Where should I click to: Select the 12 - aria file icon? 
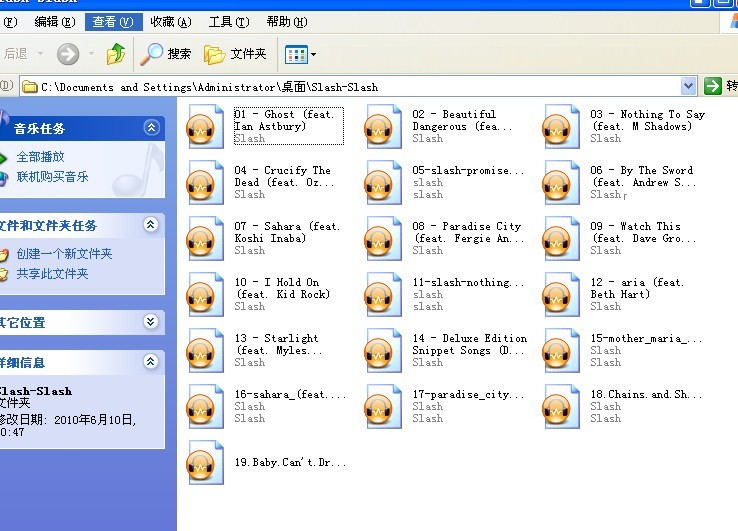pyautogui.click(x=561, y=295)
